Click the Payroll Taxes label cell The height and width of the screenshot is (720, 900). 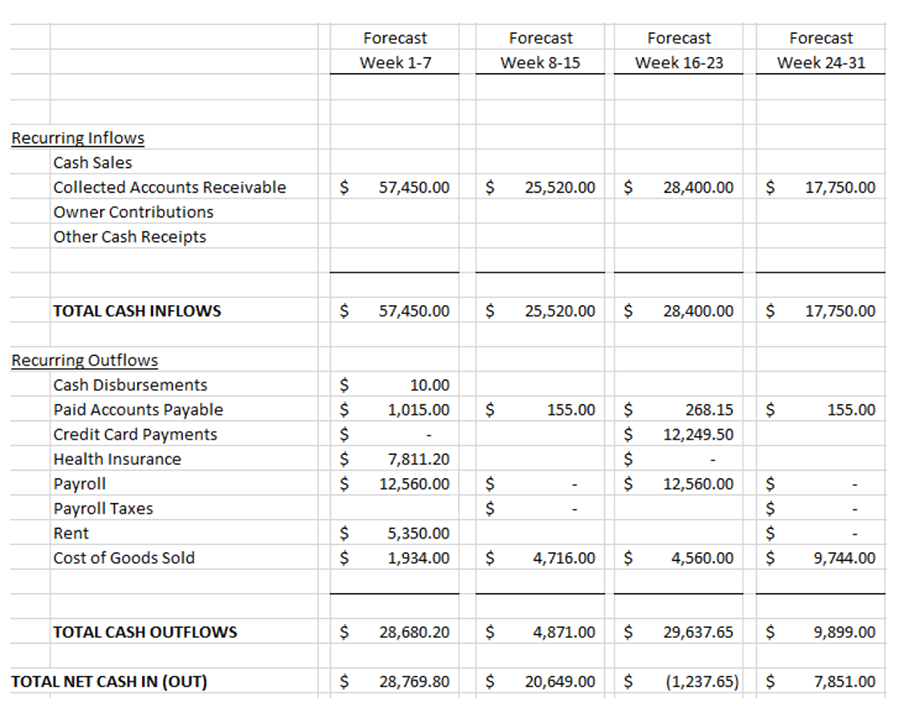(x=108, y=508)
